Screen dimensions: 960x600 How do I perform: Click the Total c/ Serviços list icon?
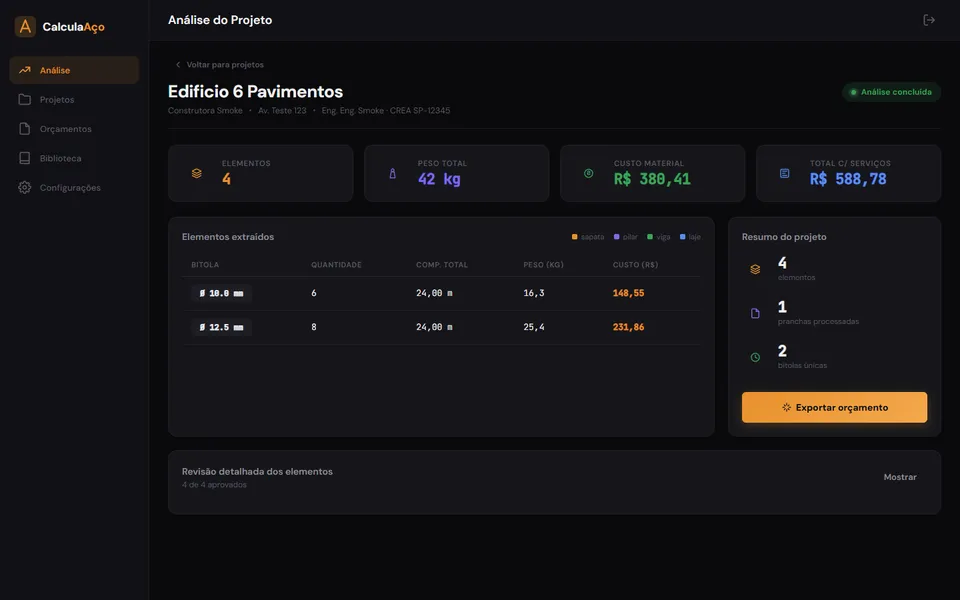[784, 173]
